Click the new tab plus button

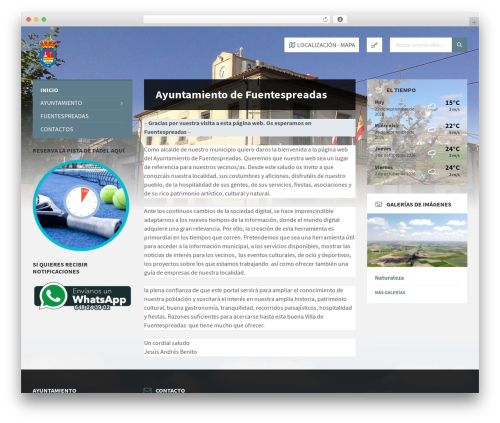pyautogui.click(x=474, y=22)
